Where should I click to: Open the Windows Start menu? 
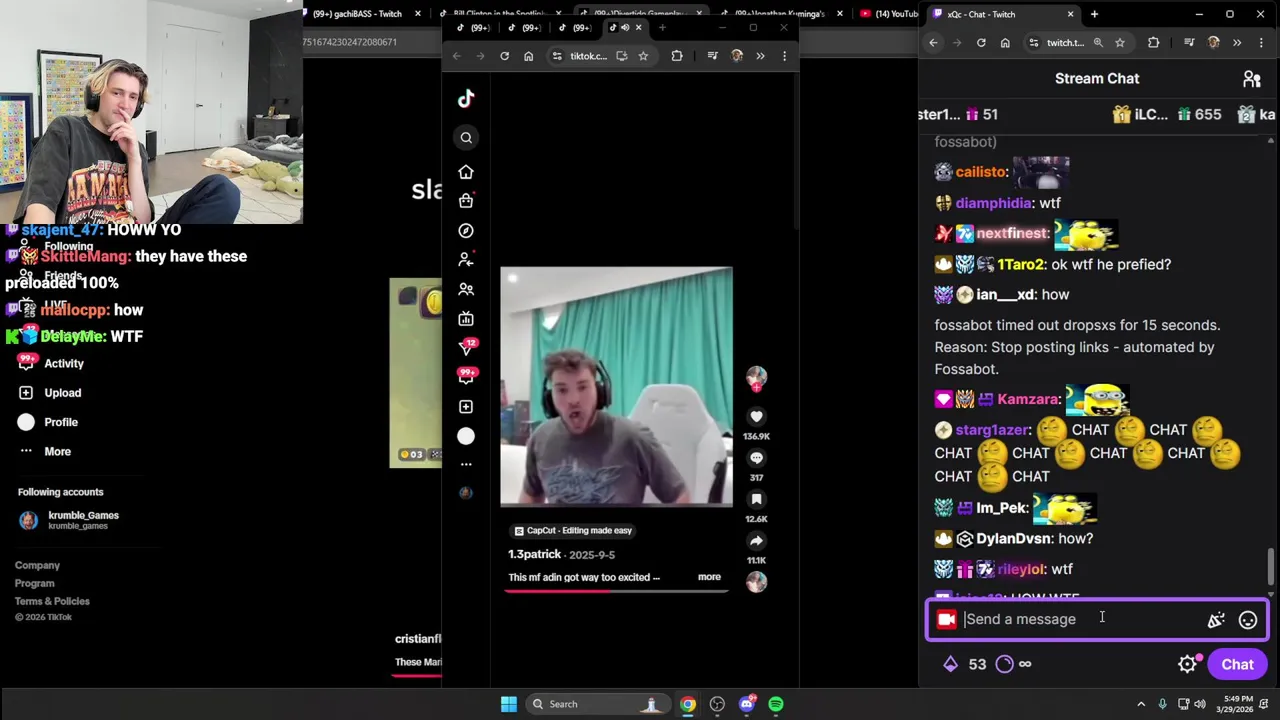(509, 704)
